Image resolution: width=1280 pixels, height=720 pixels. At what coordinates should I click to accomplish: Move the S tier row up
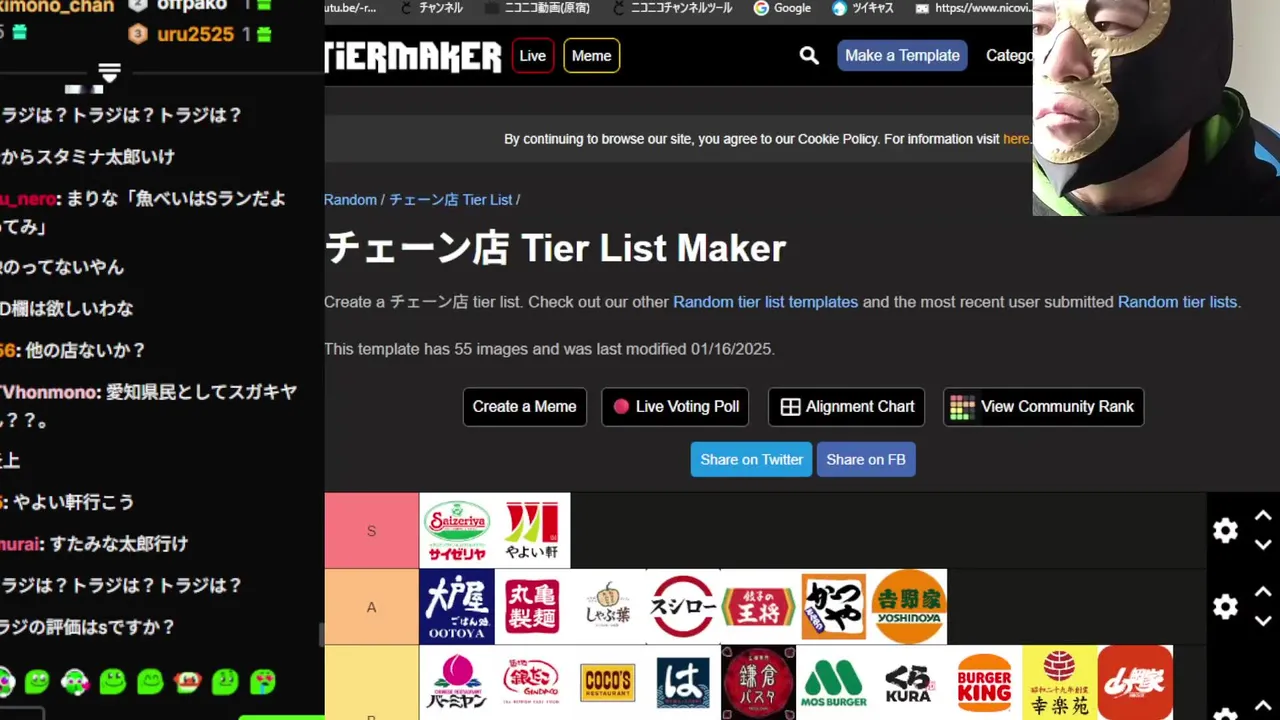click(x=1263, y=516)
